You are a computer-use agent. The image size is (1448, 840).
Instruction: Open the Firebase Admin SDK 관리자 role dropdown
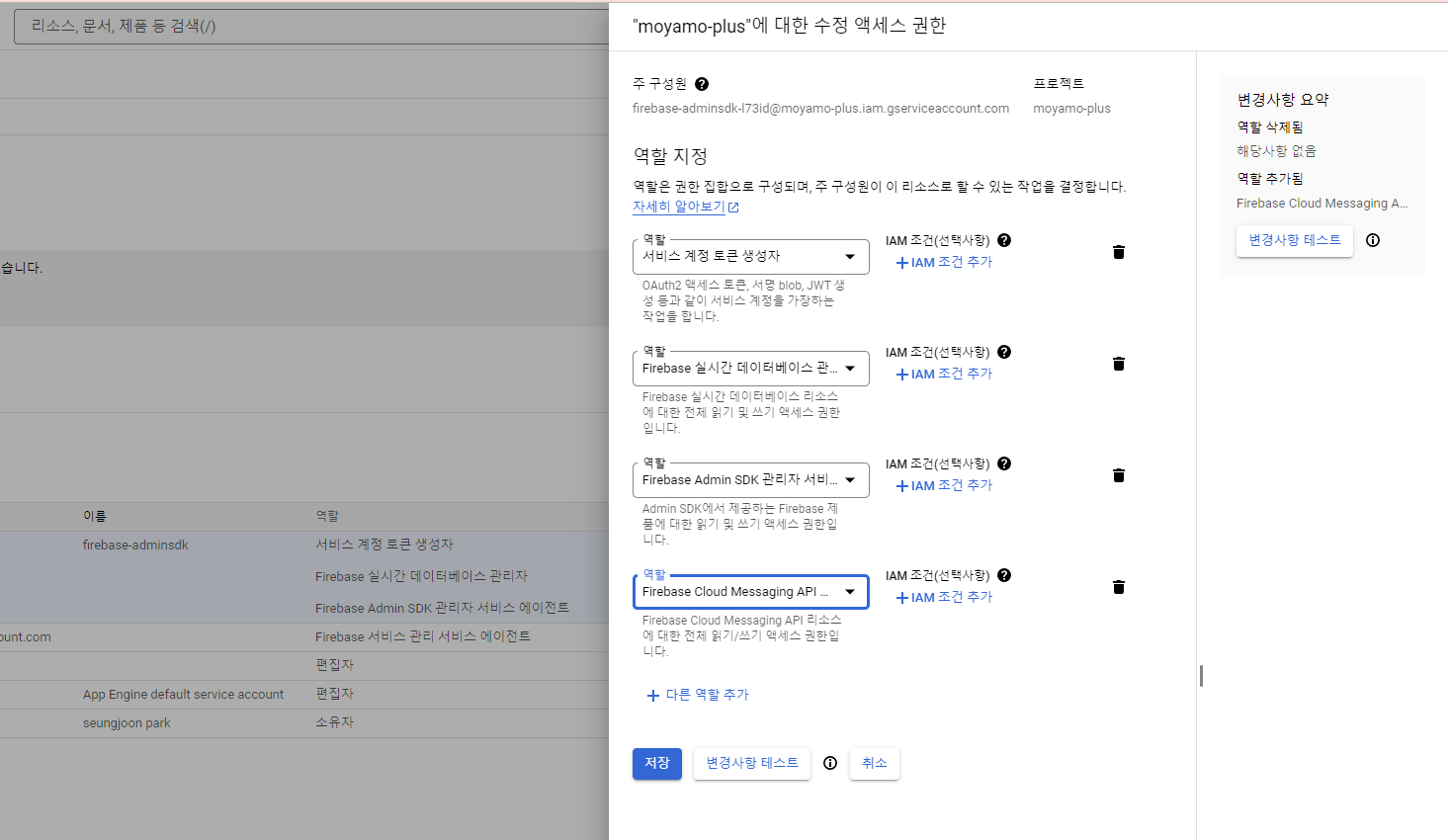point(751,480)
